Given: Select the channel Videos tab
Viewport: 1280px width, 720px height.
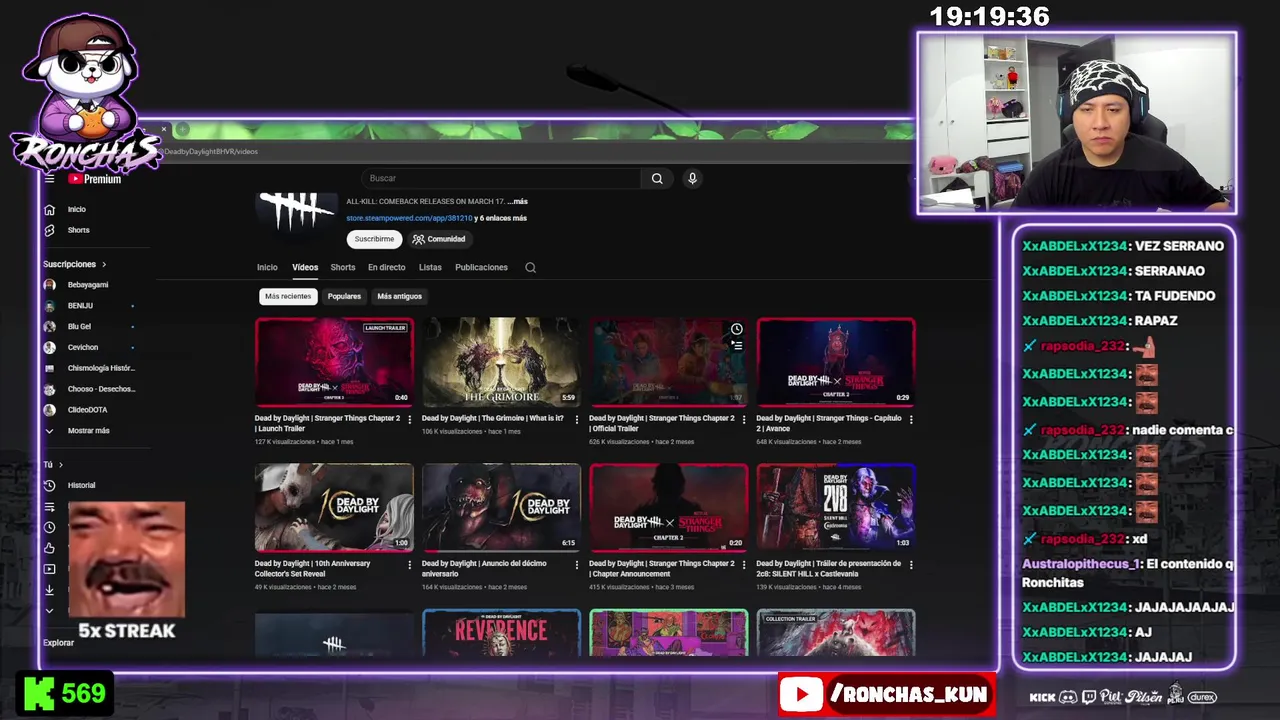Looking at the screenshot, I should [305, 267].
